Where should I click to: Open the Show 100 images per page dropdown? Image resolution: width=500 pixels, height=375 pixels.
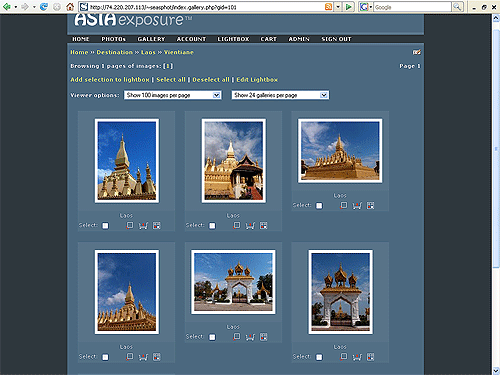[173, 95]
